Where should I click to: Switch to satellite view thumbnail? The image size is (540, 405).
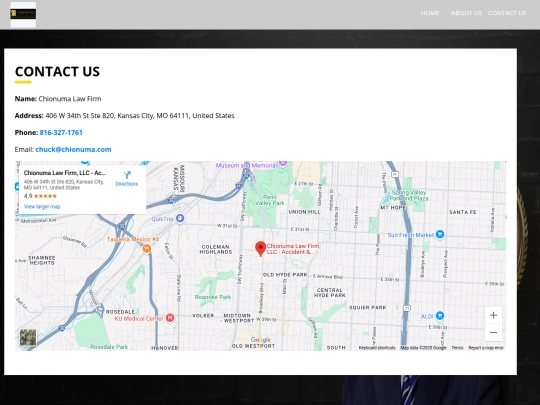[28, 338]
